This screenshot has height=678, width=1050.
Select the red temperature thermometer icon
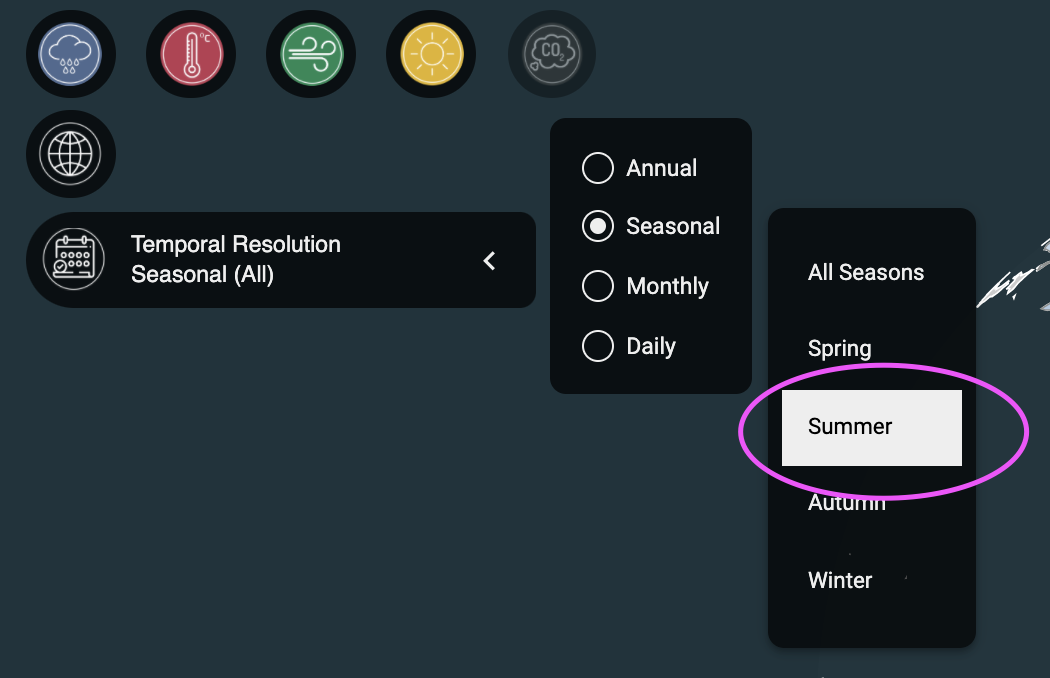click(x=192, y=54)
